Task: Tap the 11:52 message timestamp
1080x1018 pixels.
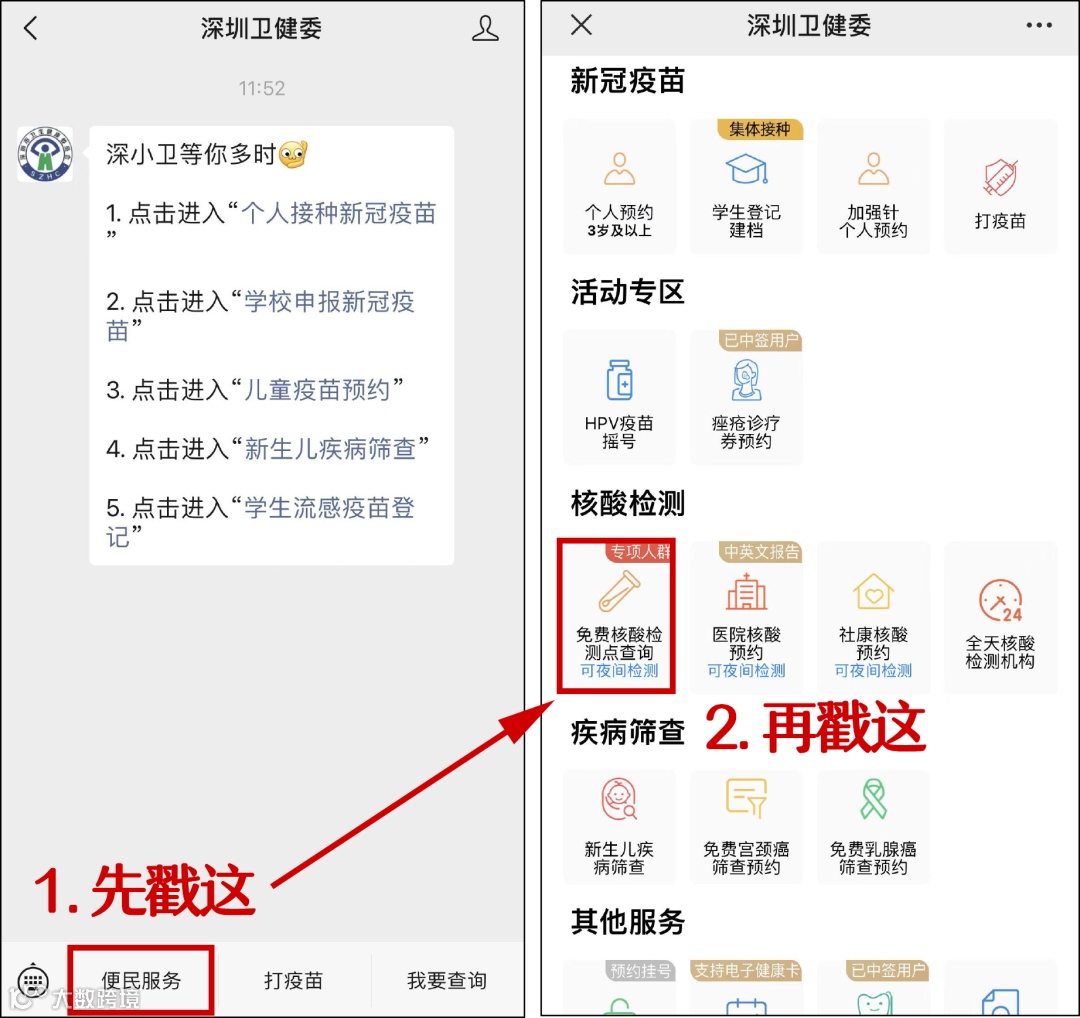Action: (x=262, y=88)
